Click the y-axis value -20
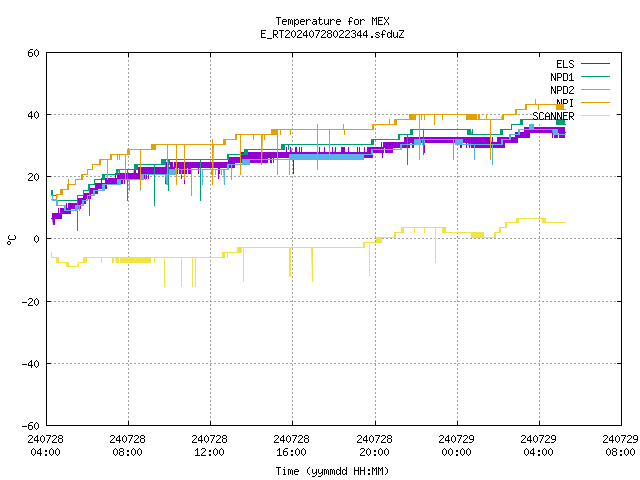The height and width of the screenshot is (480, 640). pos(31,302)
